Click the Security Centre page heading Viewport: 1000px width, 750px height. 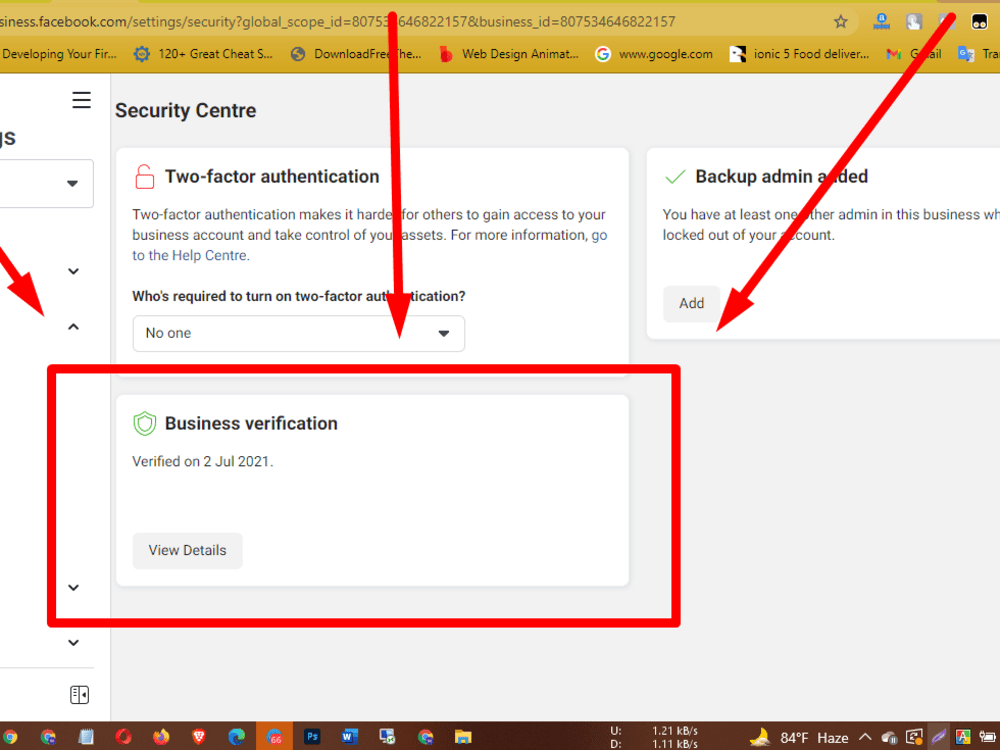click(x=186, y=110)
